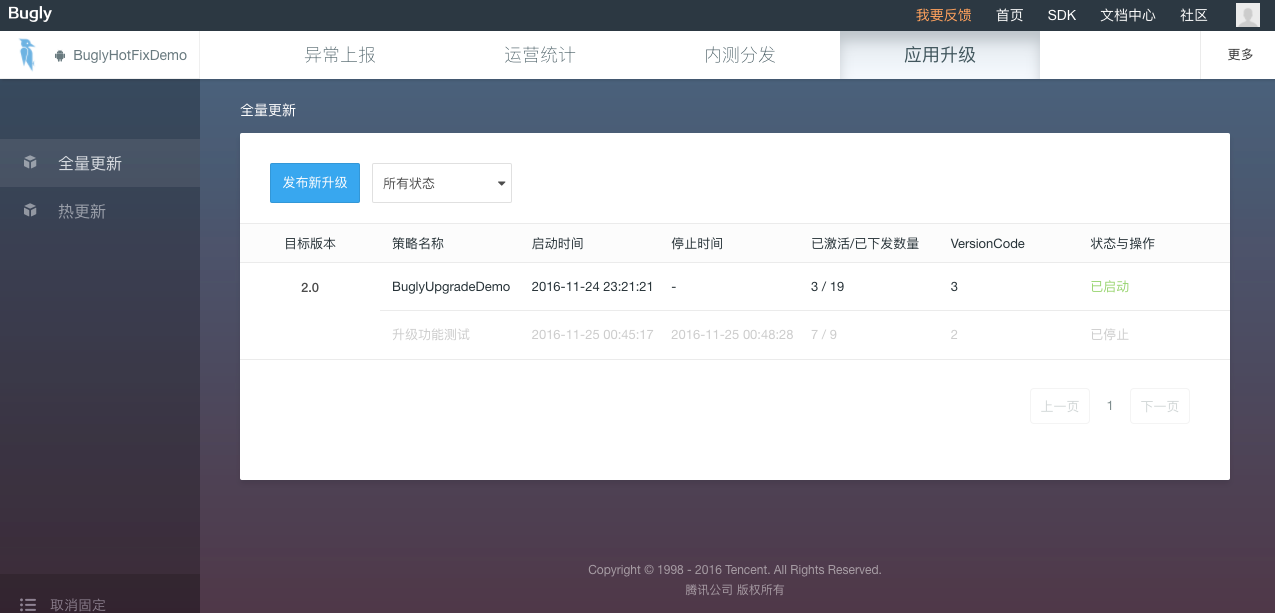This screenshot has width=1275, height=613.
Task: Open the 内测分发 tab
Action: pos(739,55)
